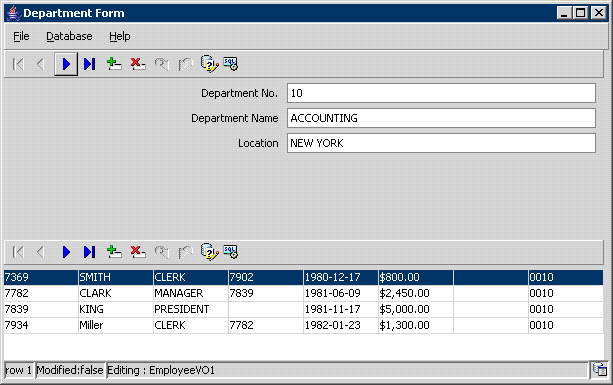613x385 pixels.
Task: Execute SQL query in employee toolbar
Action: [231, 252]
